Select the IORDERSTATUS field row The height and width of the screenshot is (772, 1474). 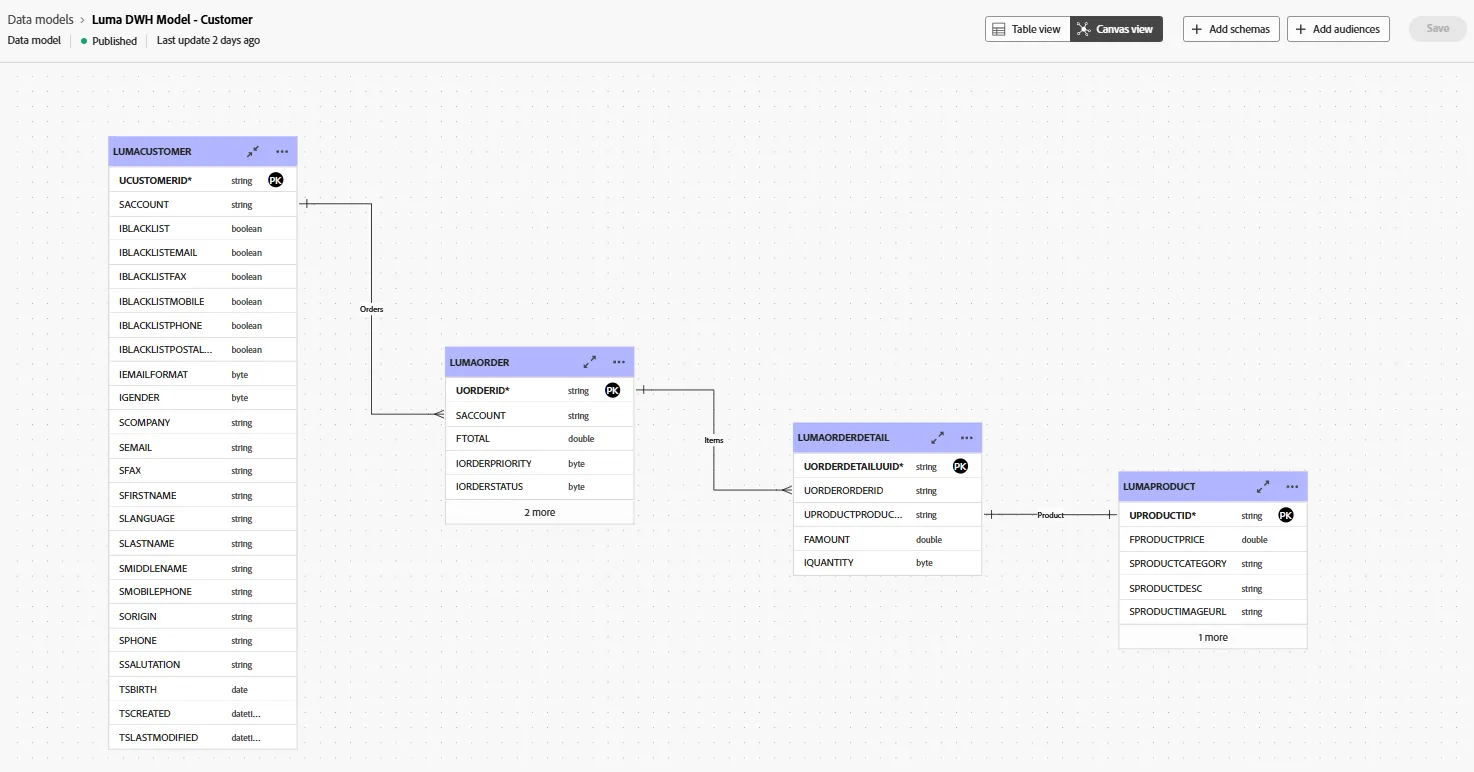[540, 487]
